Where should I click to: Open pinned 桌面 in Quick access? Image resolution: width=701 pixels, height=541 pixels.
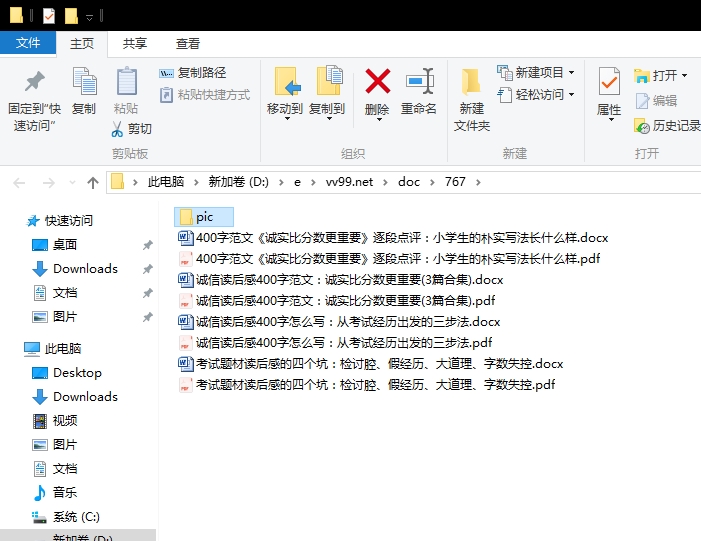(55, 245)
